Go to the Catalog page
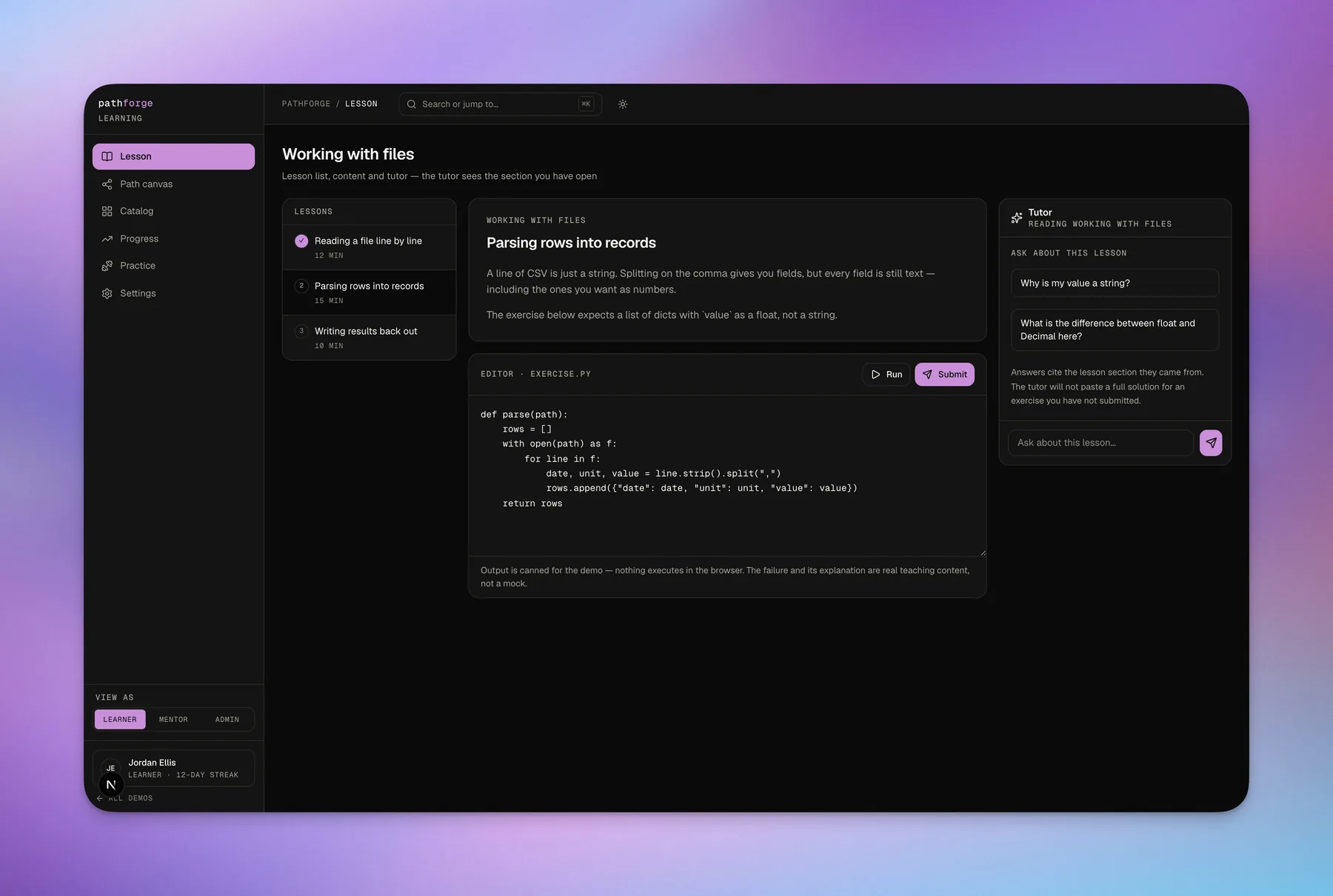The image size is (1333, 896). [x=173, y=211]
